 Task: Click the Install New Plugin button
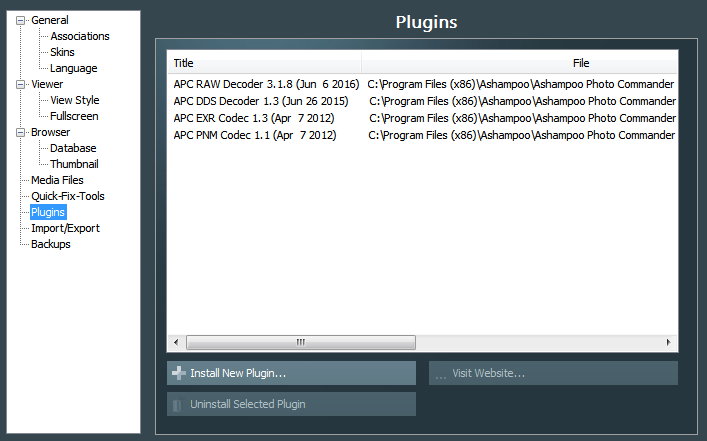click(x=291, y=373)
